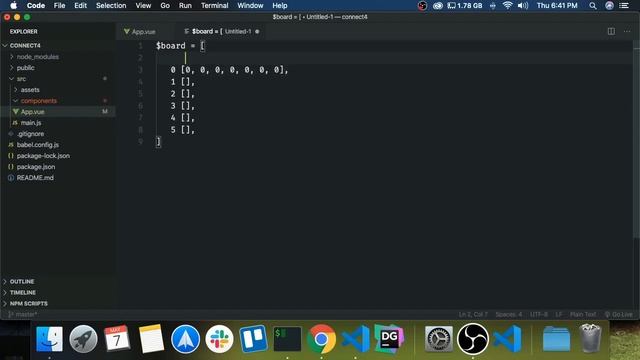Expand the node_modules folder
Viewport: 640px width, 360px height.
click(38, 57)
